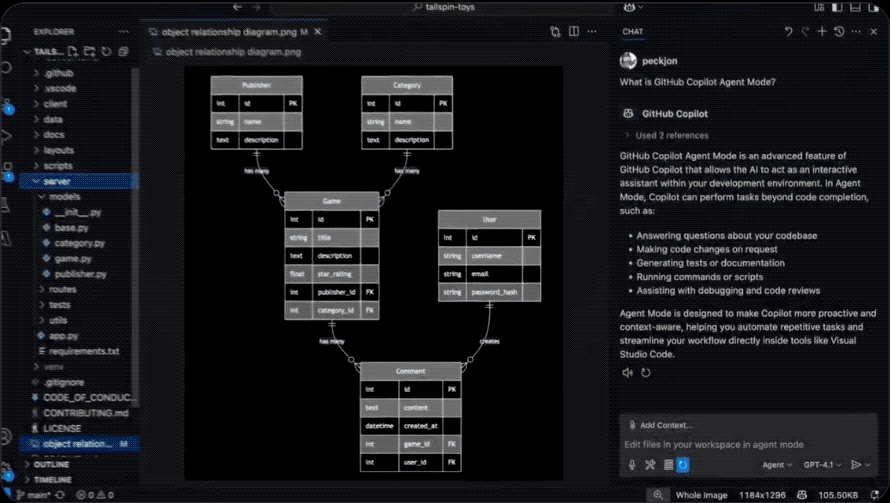
Task: Redo last chat request
Action: (x=805, y=32)
